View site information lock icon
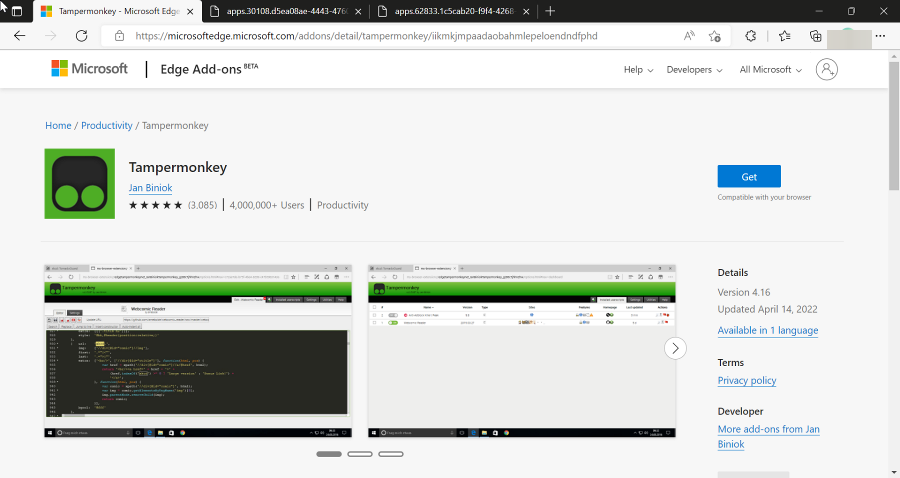The image size is (900, 478). coord(119,36)
